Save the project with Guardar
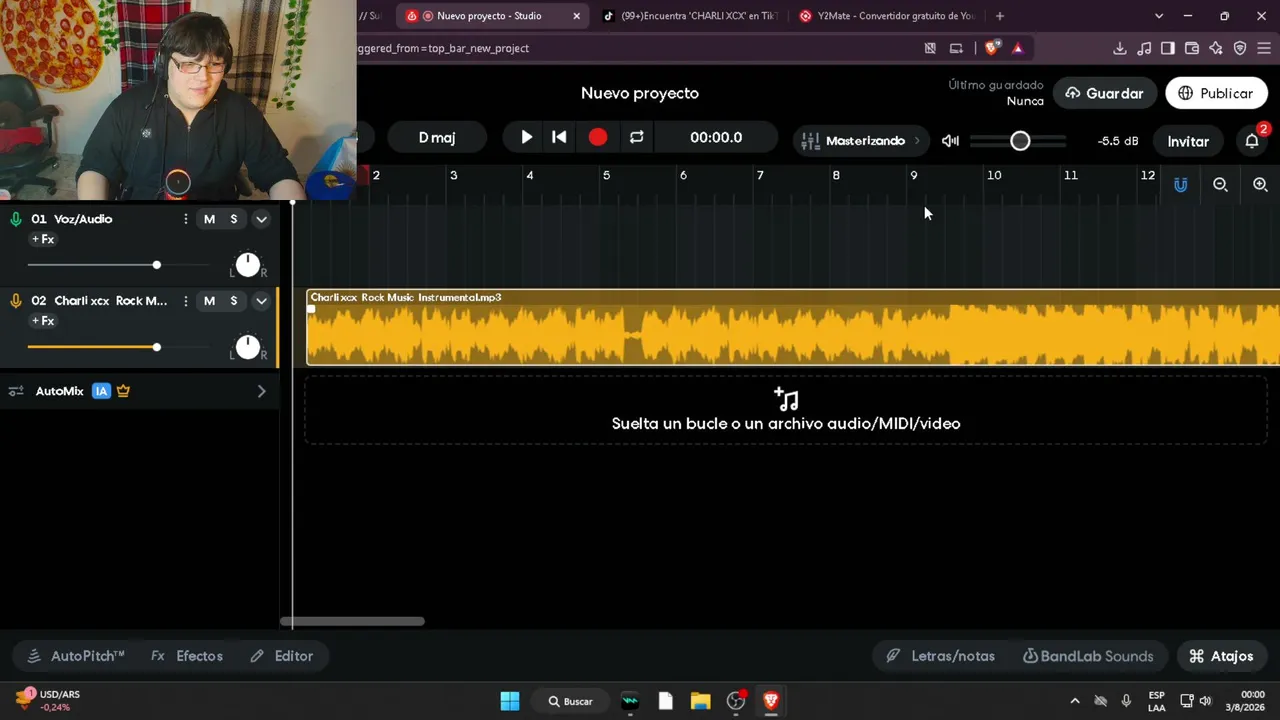 (x=1104, y=93)
